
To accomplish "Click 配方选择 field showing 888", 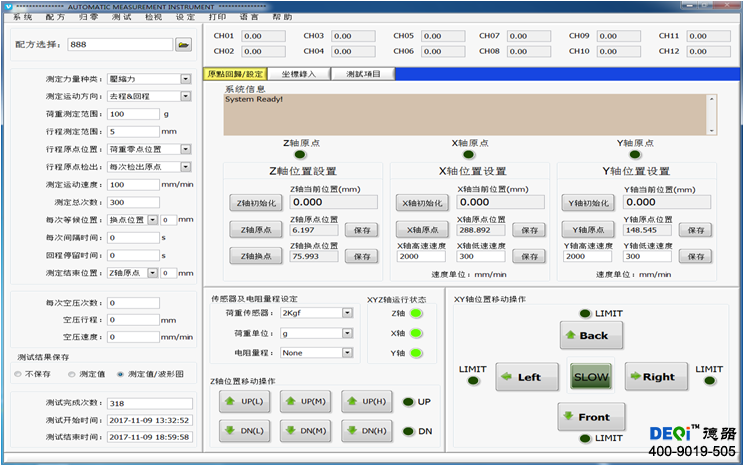I will (x=120, y=45).
